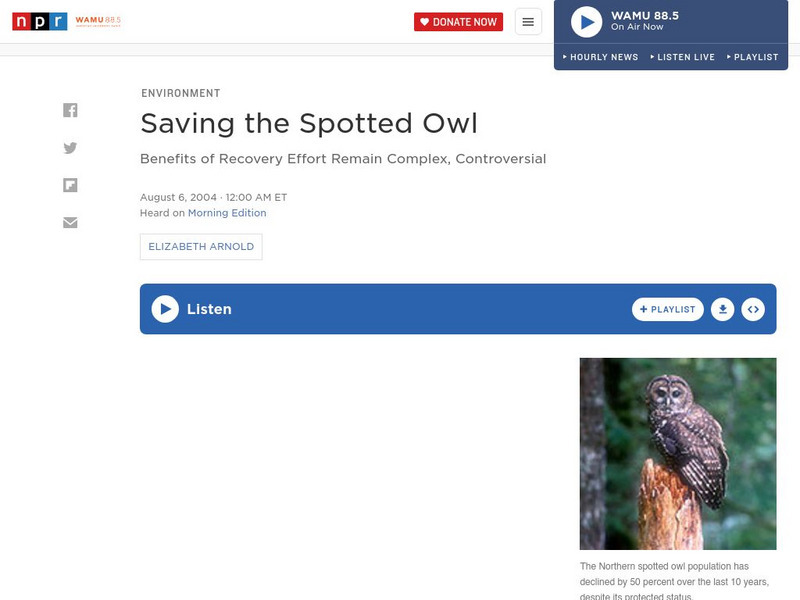Viewport: 800px width, 600px height.
Task: Go to the Environment section
Action: (181, 93)
